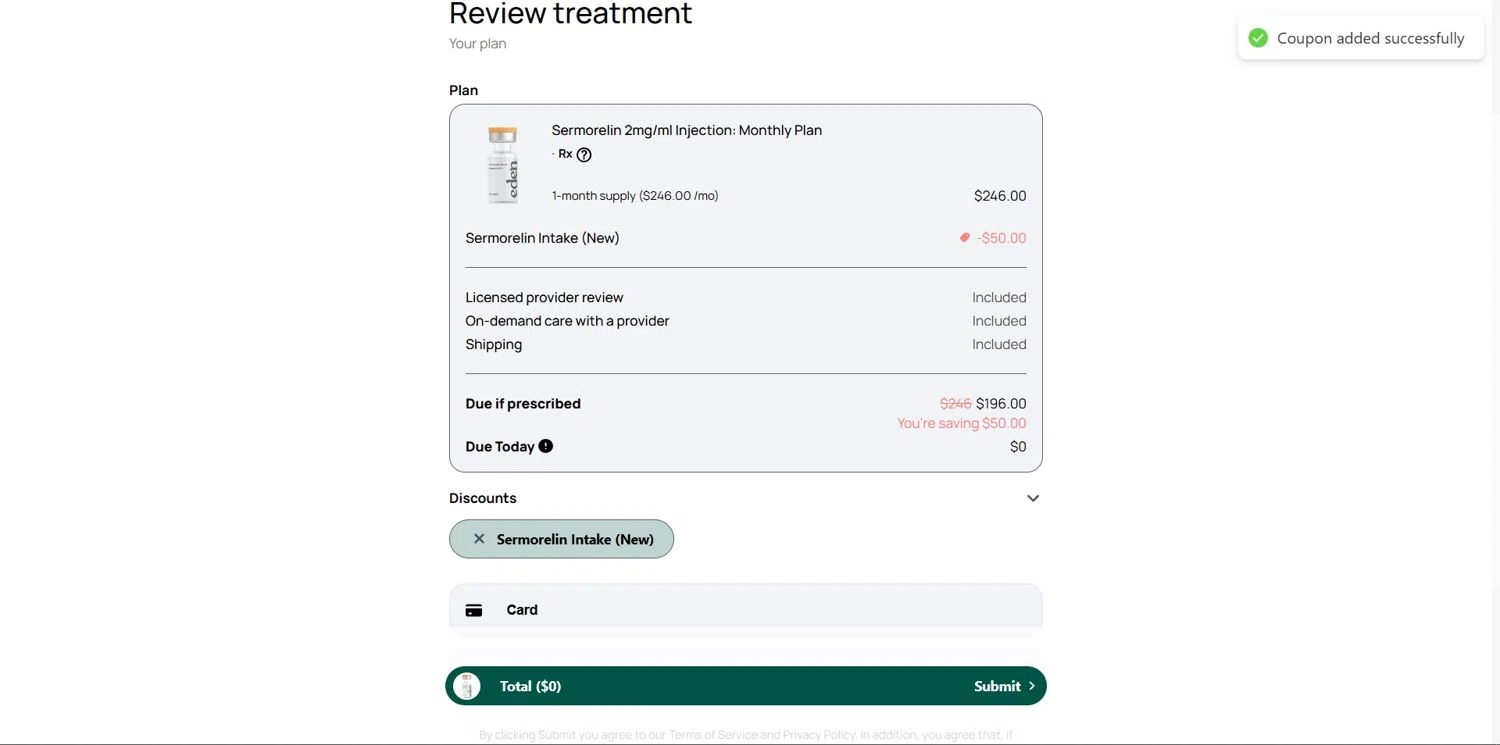
Task: Click the red discount tag icon
Action: (x=964, y=238)
